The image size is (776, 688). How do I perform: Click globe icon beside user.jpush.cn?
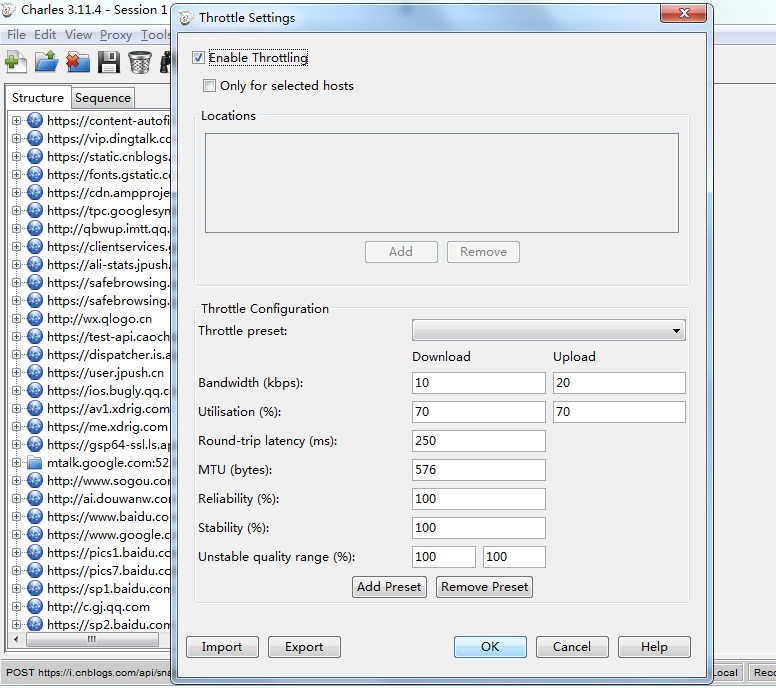click(35, 372)
